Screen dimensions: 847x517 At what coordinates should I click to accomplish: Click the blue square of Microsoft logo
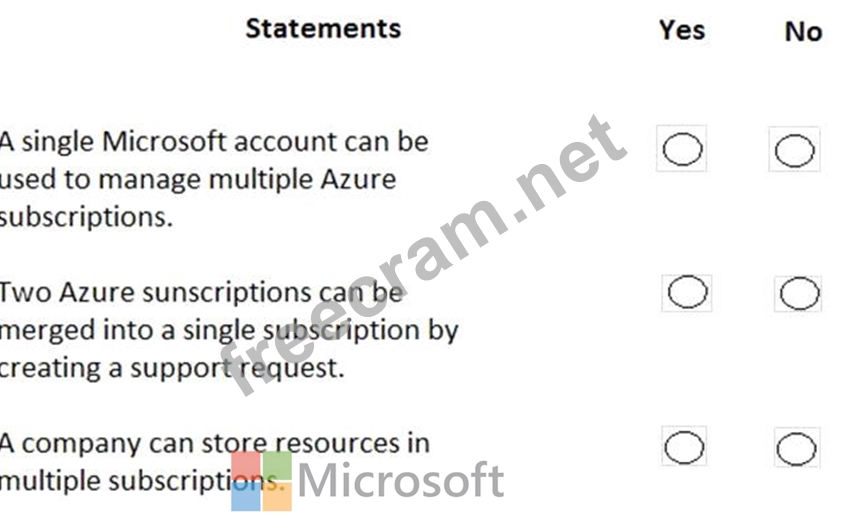click(x=245, y=496)
